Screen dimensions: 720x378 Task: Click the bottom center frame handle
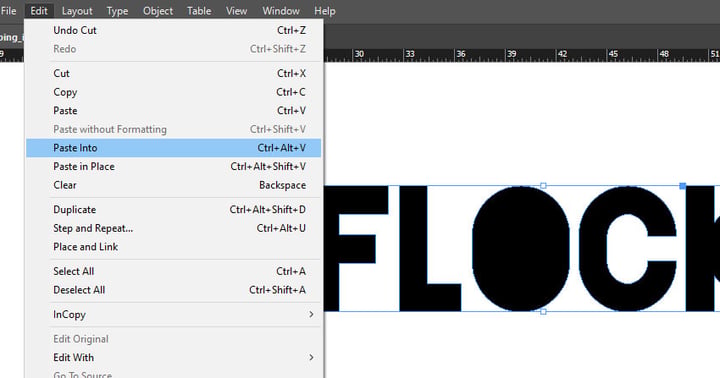click(x=543, y=312)
